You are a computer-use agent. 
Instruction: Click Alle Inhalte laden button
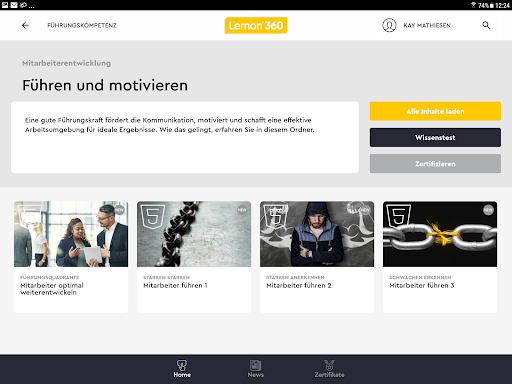click(435, 111)
